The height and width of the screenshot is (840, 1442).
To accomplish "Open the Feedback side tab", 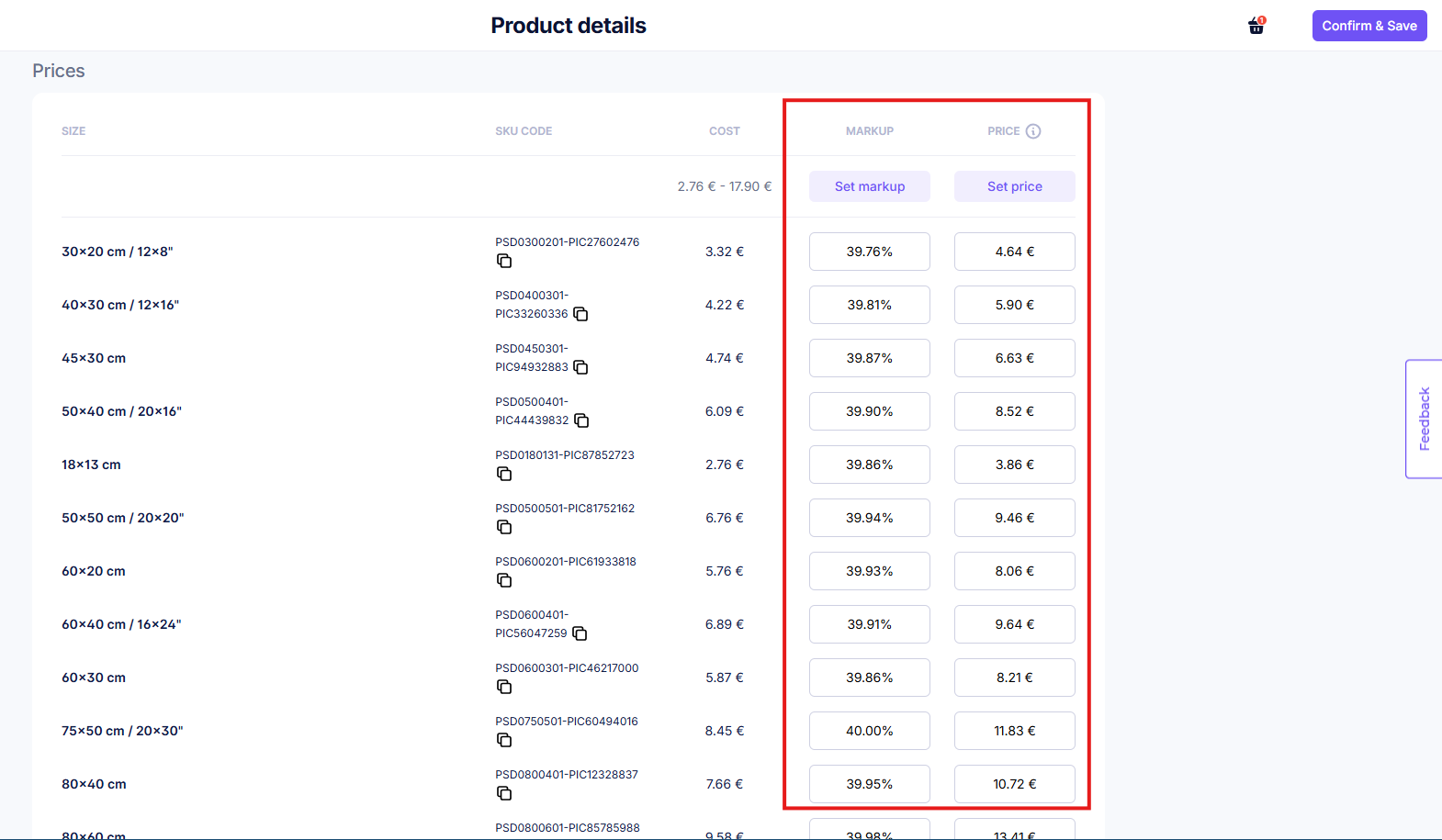I will click(x=1424, y=419).
